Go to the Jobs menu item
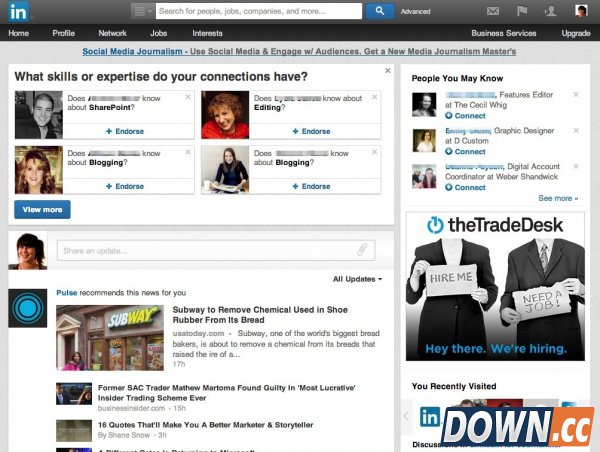600x452 pixels. click(x=158, y=33)
